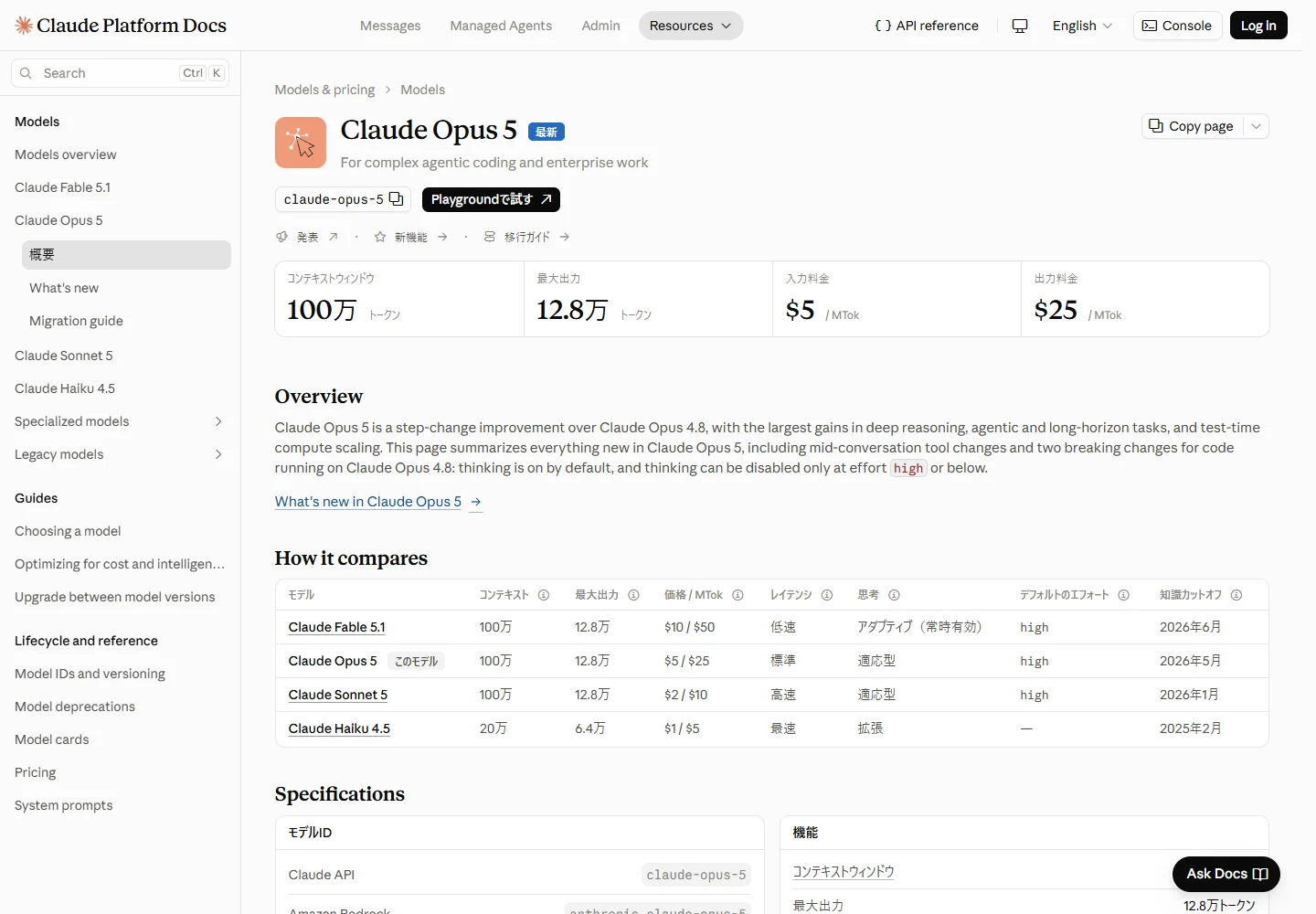Click the info icon next to 思考 column
Screen dimensions: 1316x914
[x=895, y=595]
